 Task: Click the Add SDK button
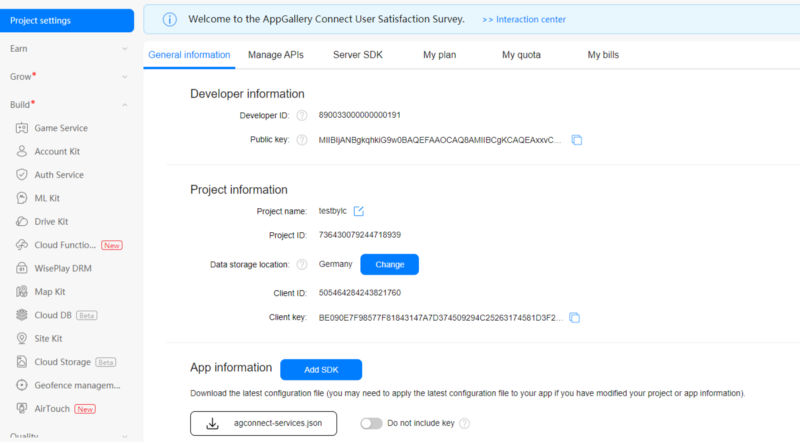(x=321, y=370)
